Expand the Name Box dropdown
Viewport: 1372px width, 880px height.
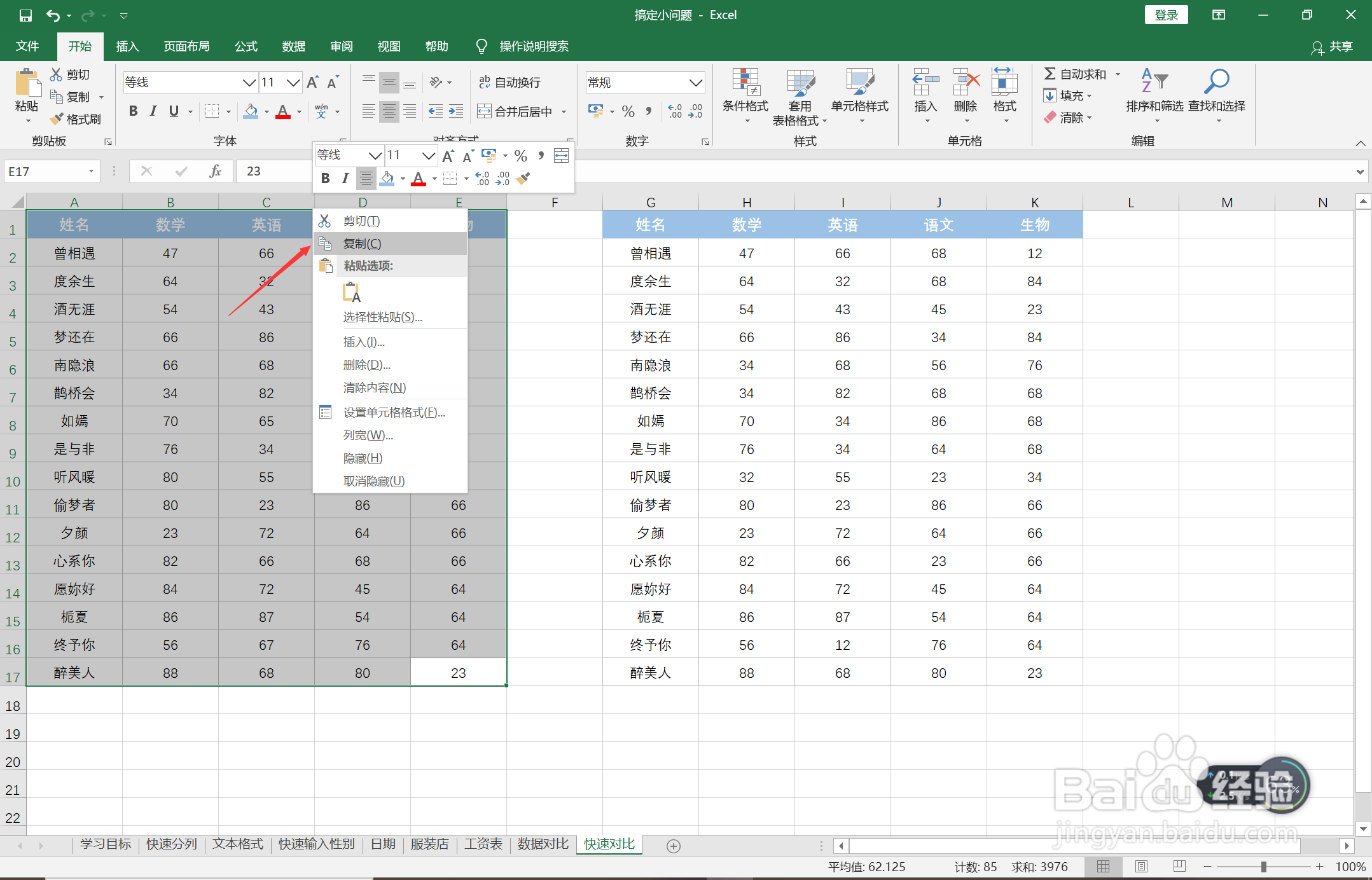click(91, 172)
